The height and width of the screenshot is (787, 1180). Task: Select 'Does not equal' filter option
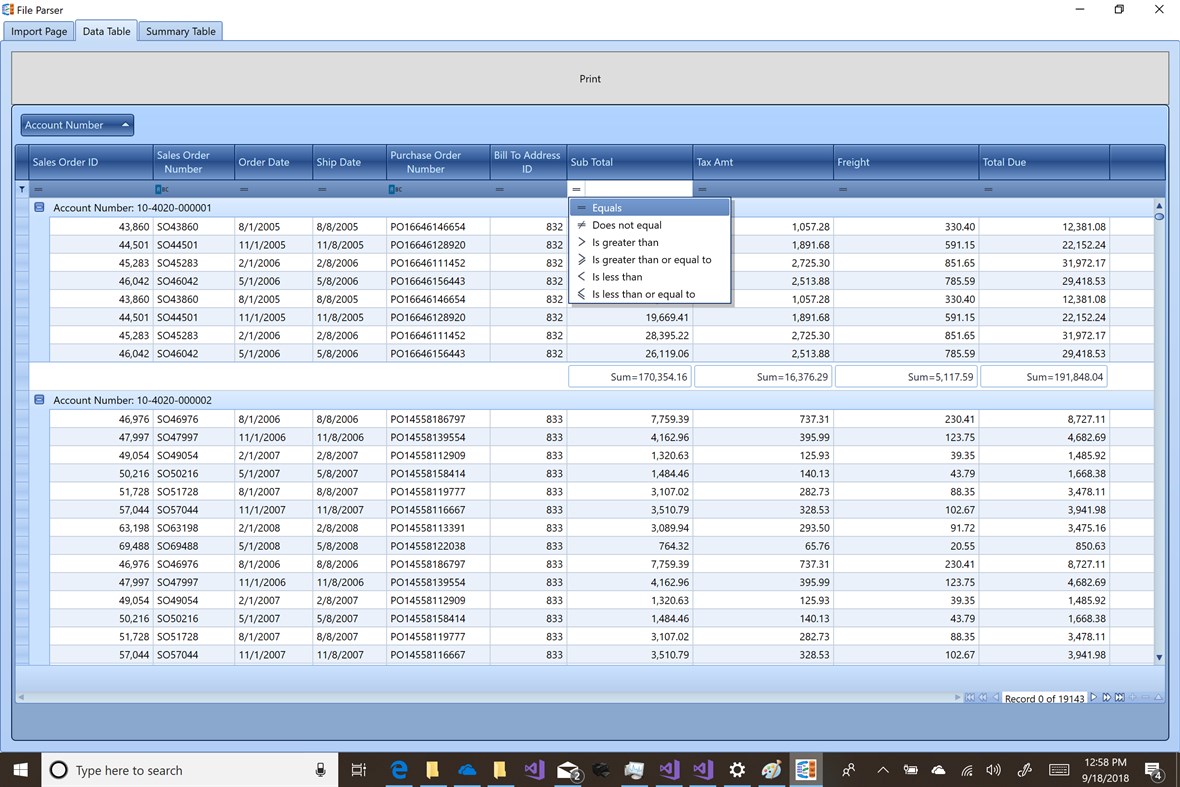pyautogui.click(x=626, y=225)
